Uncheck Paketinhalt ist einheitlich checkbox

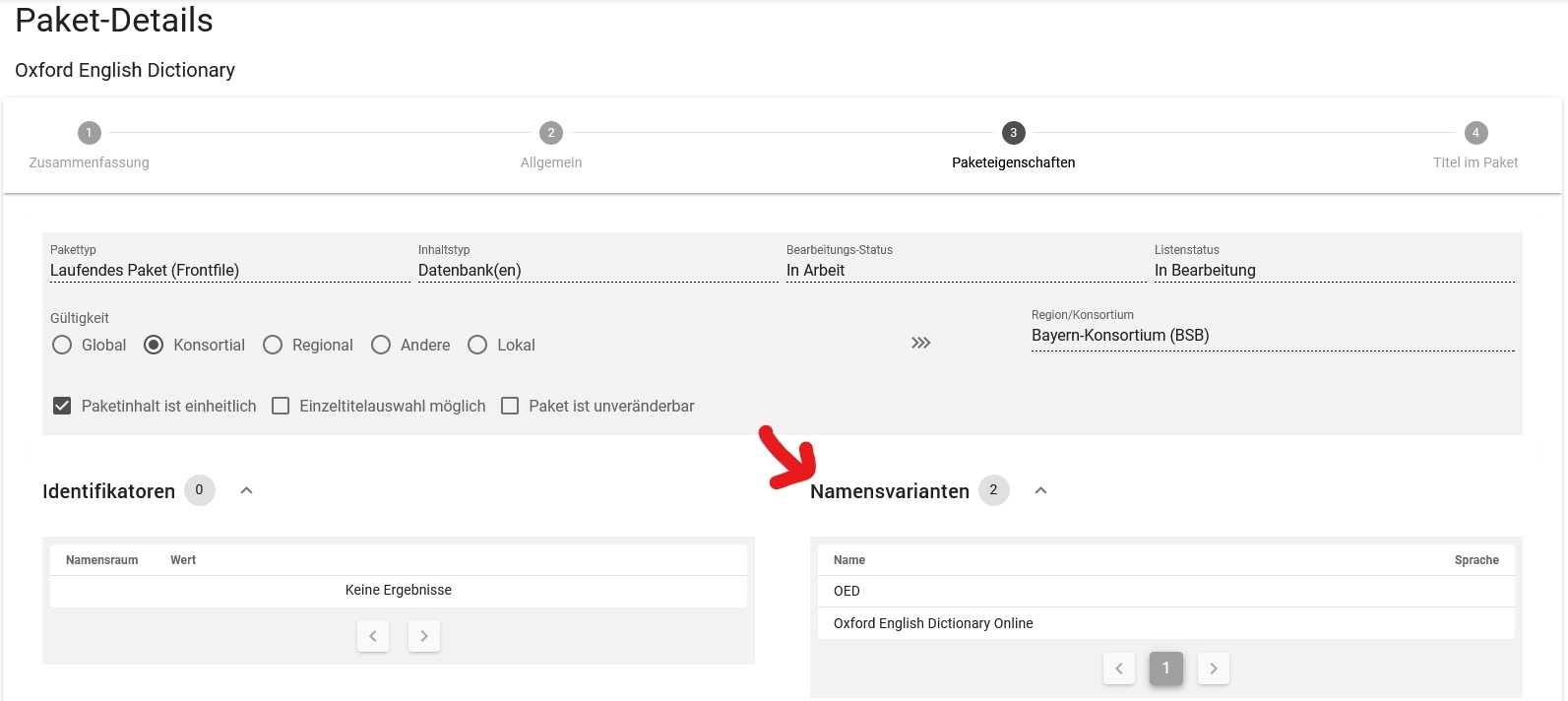click(62, 406)
